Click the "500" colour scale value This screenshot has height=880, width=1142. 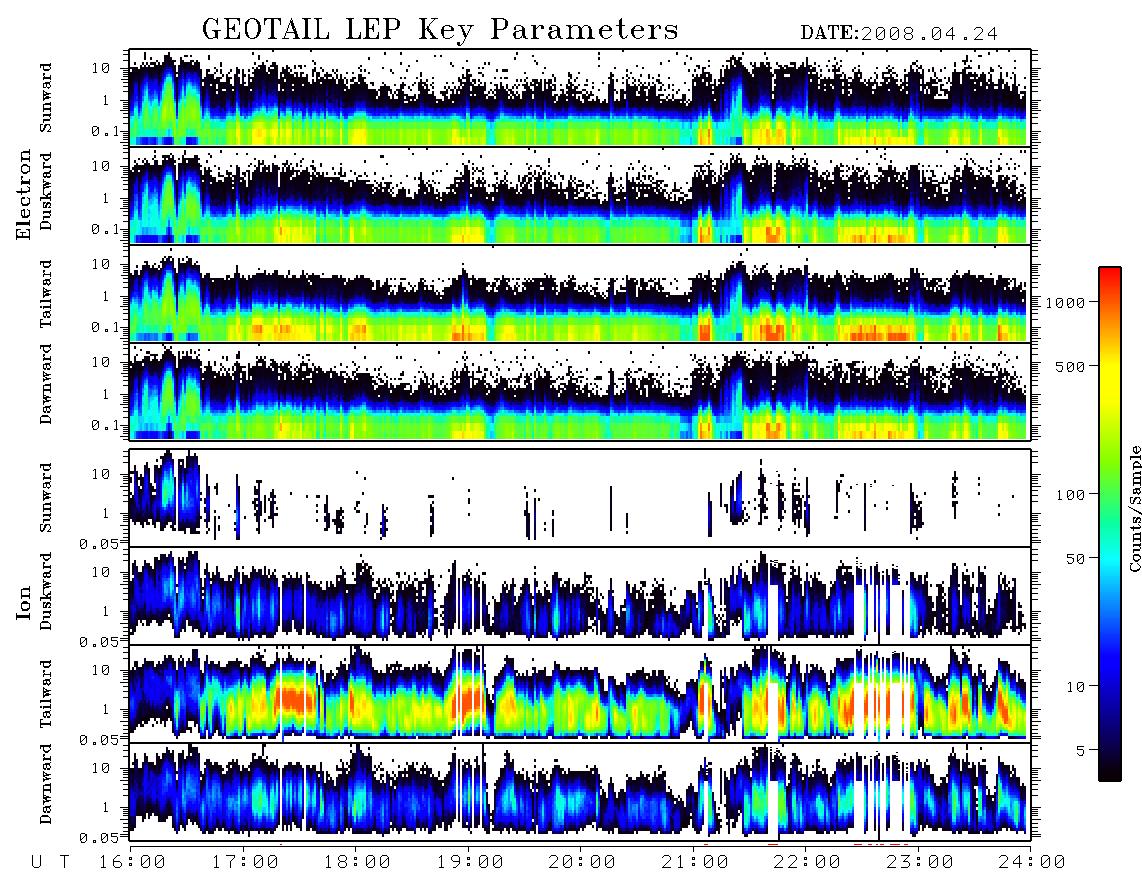click(x=1070, y=366)
